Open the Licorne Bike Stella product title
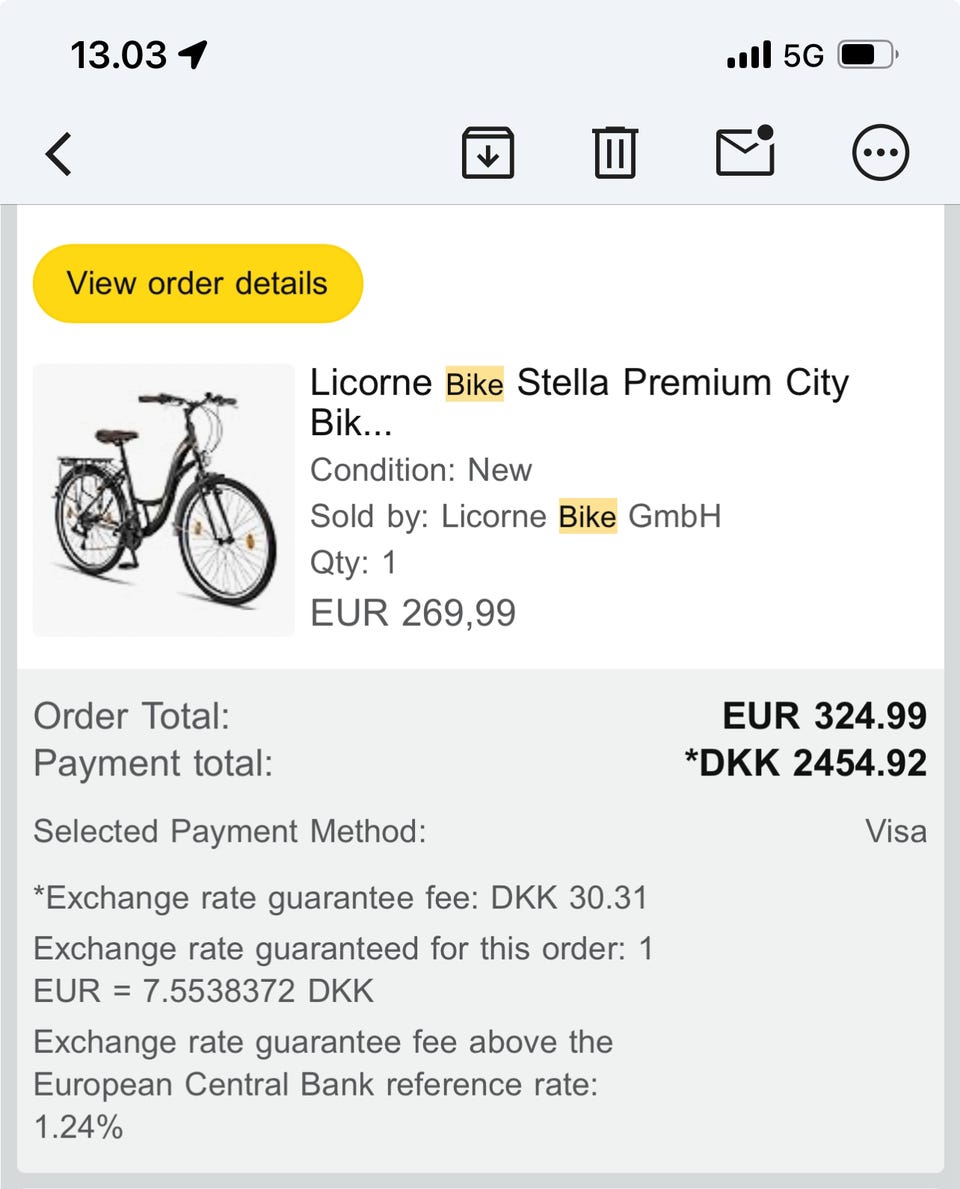 pos(579,401)
